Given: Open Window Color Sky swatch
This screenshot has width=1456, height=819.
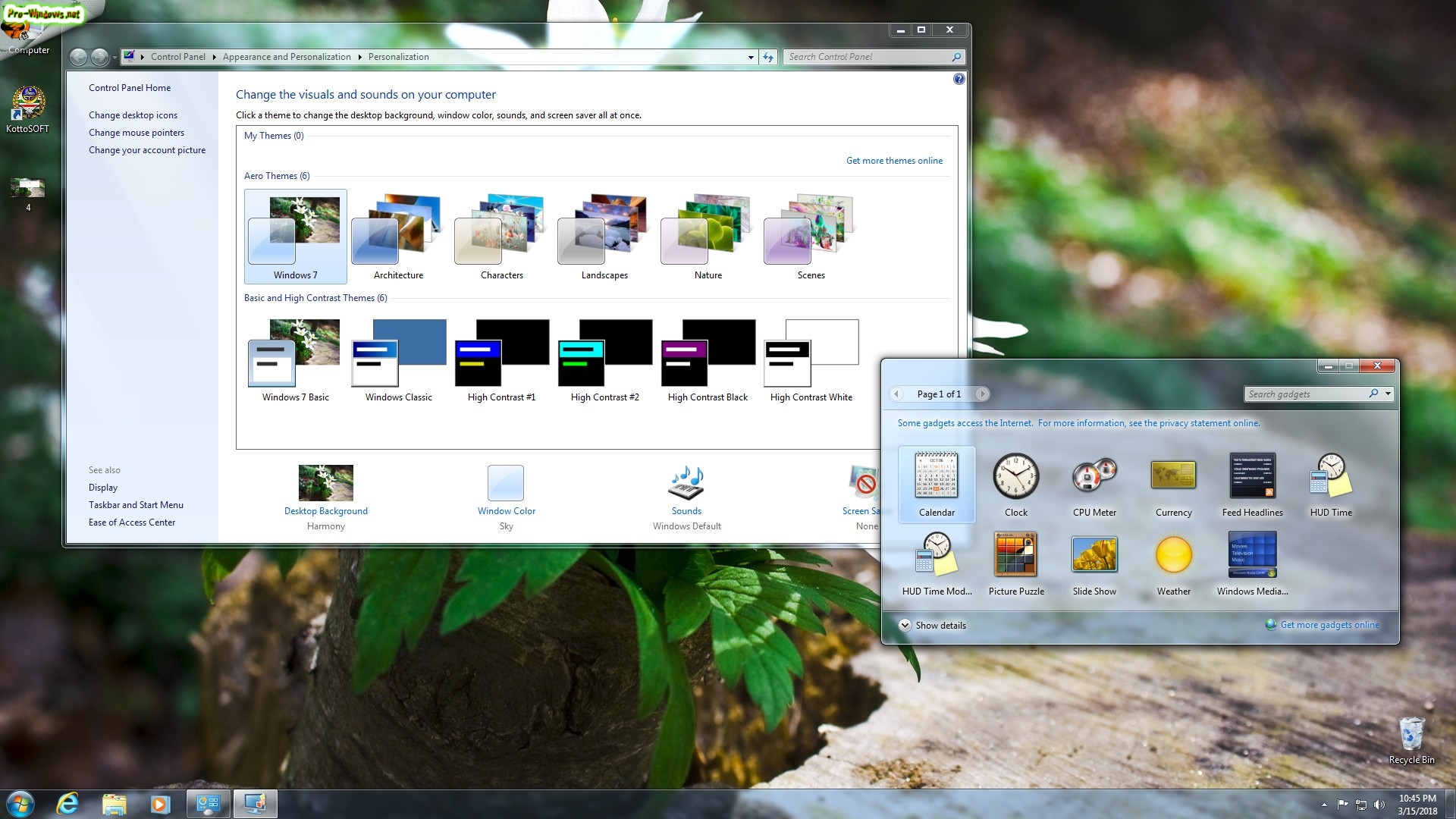Looking at the screenshot, I should coord(506,483).
